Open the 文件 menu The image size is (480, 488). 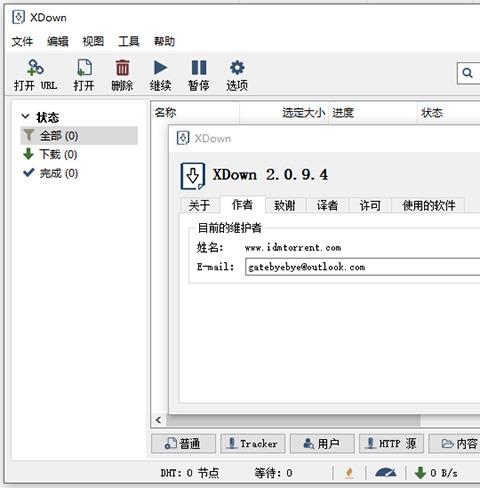click(22, 41)
